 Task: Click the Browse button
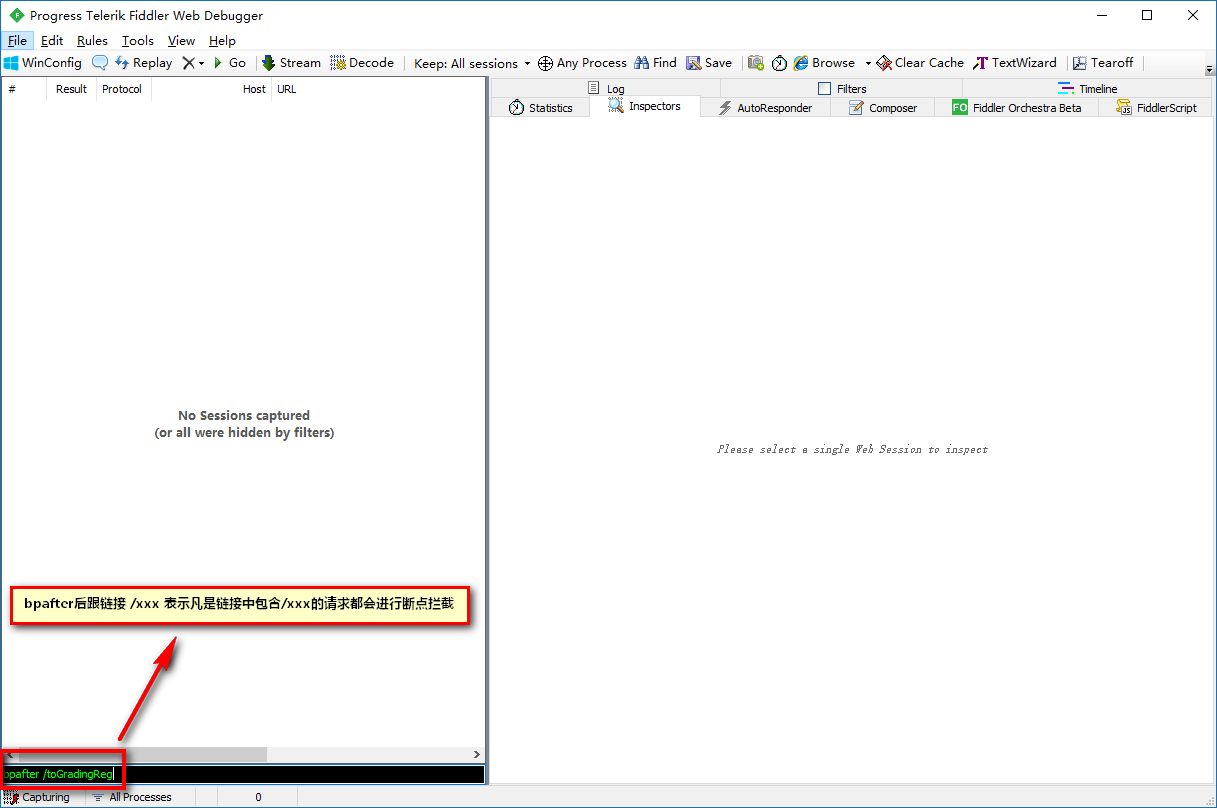pos(825,63)
